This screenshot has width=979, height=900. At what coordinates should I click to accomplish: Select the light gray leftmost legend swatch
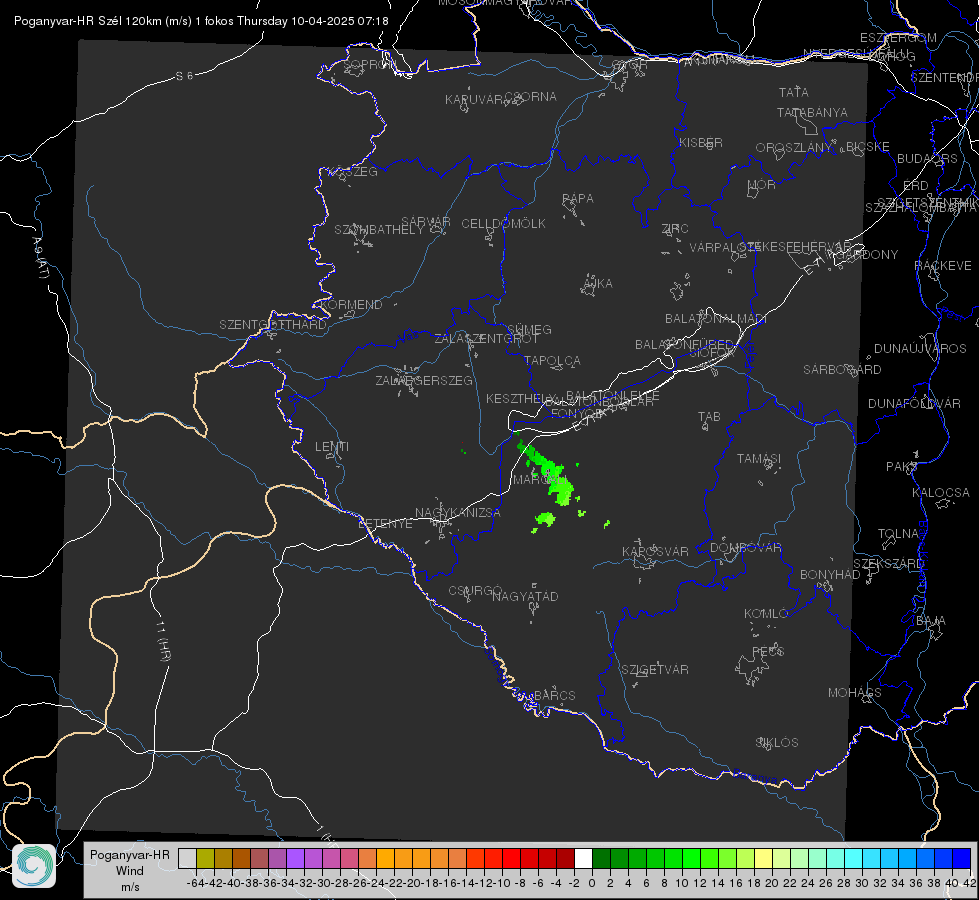[187, 858]
